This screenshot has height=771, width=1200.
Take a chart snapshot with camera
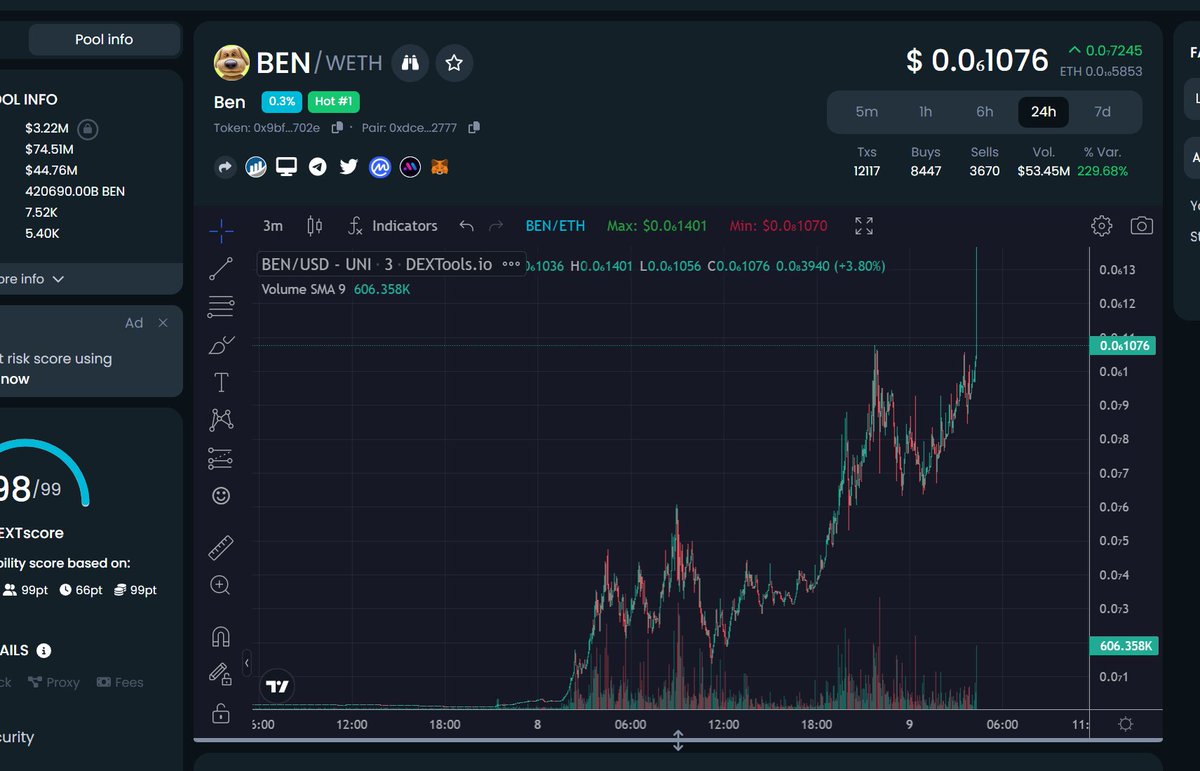coord(1141,226)
